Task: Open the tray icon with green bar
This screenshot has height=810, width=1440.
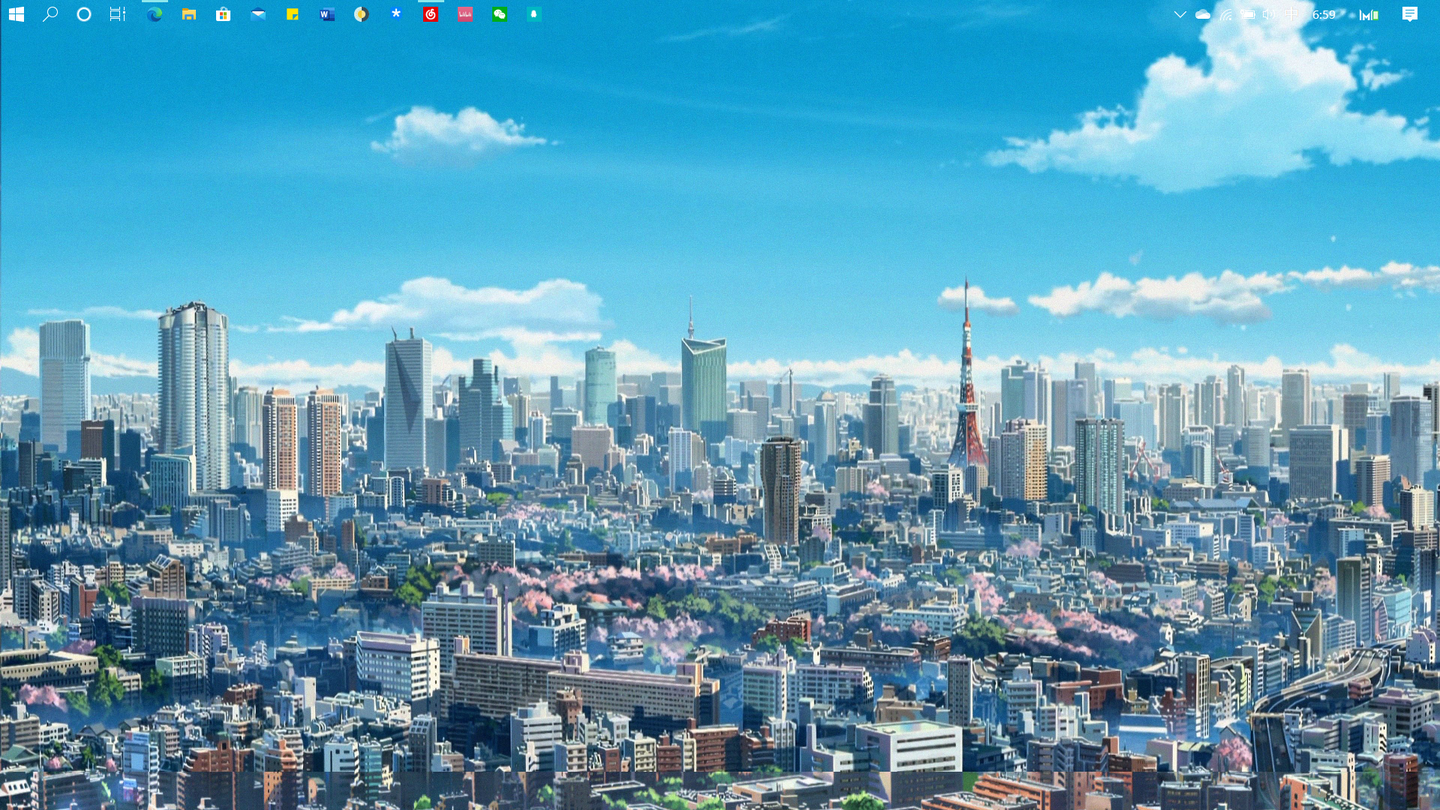Action: 1369,15
